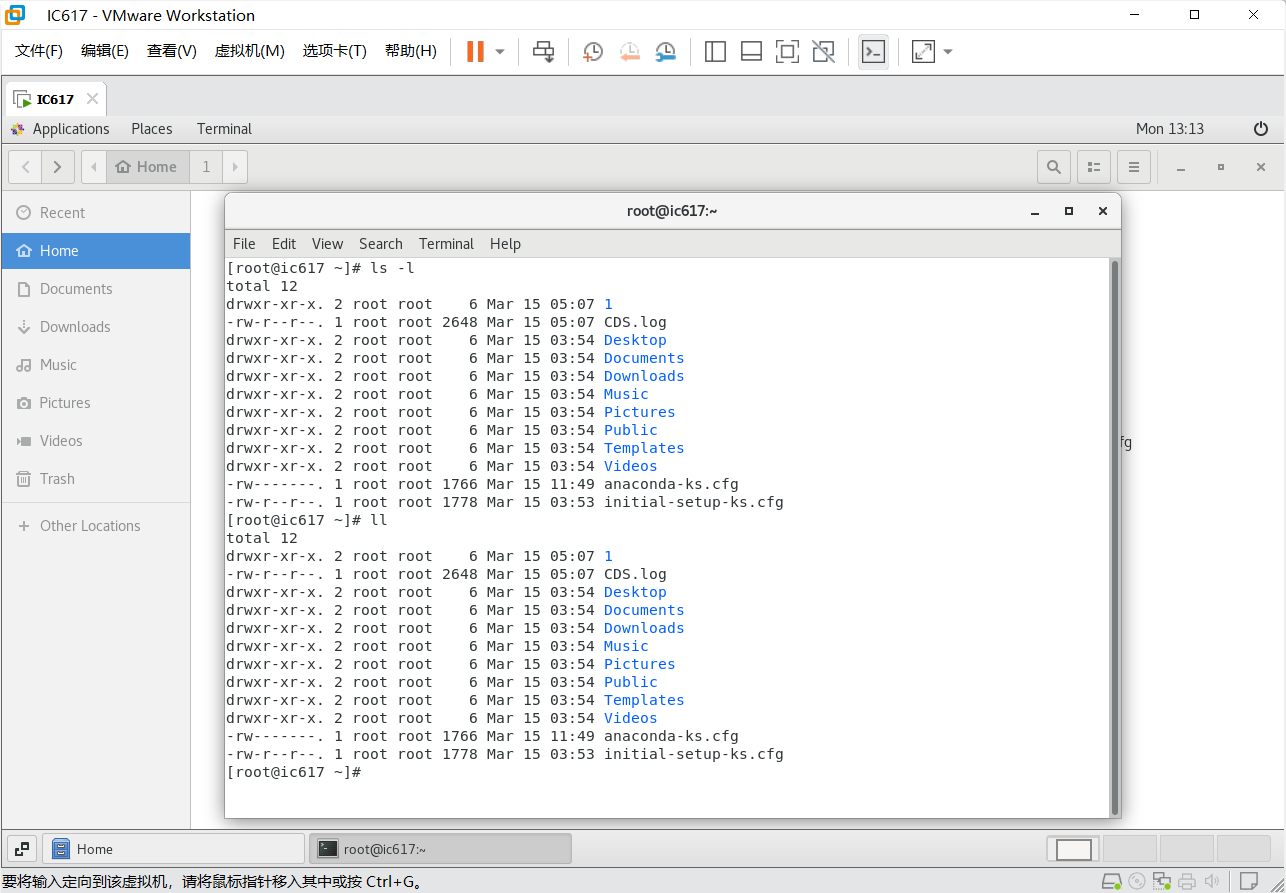Open the terminal View menu
The image size is (1286, 893).
point(327,244)
